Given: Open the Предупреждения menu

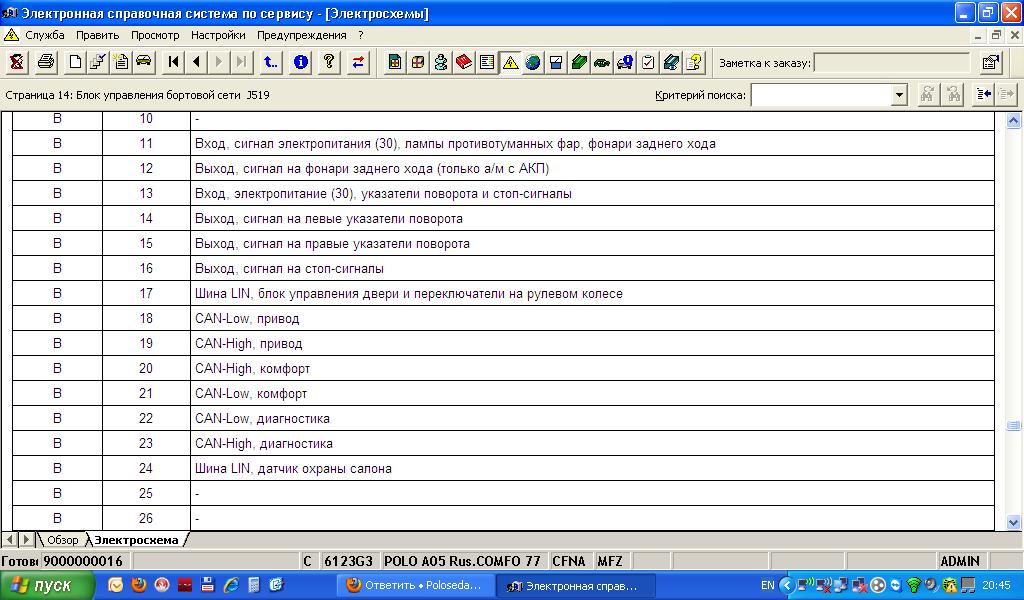Looking at the screenshot, I should (301, 35).
